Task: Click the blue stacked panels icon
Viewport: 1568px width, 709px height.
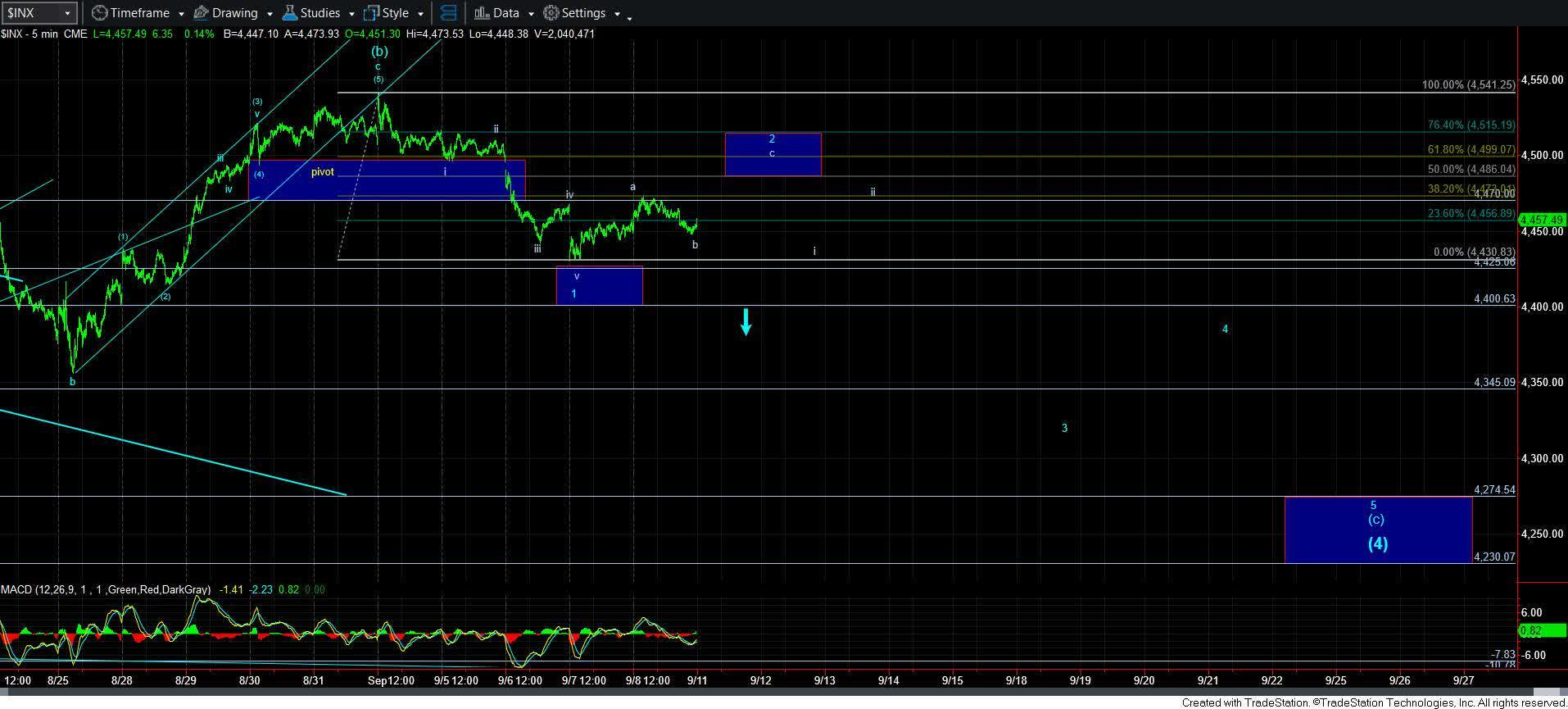Action: (448, 13)
